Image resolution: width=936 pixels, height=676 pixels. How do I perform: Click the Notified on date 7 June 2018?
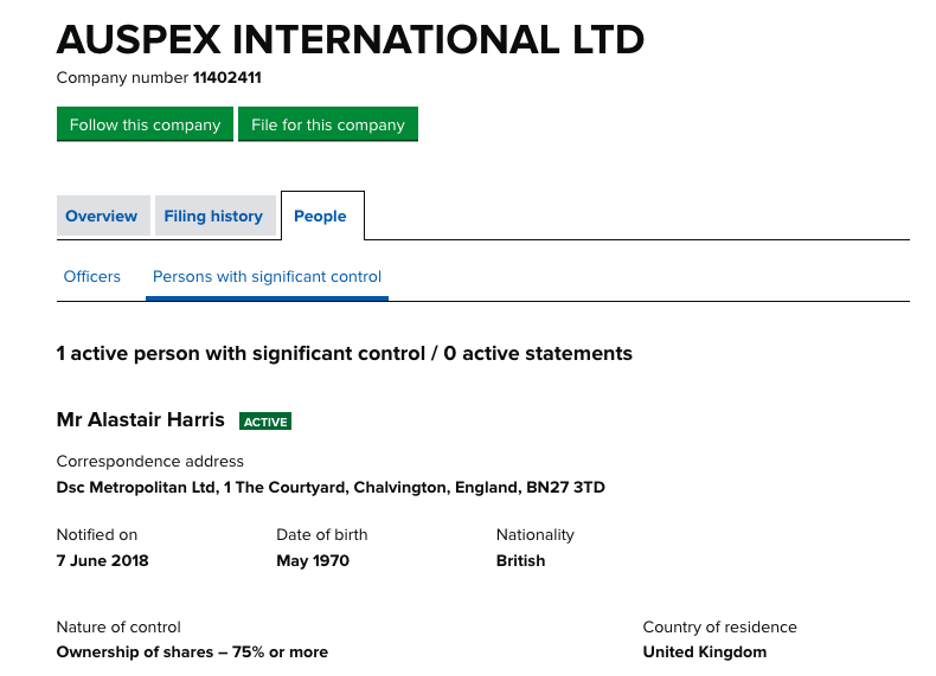[x=103, y=560]
